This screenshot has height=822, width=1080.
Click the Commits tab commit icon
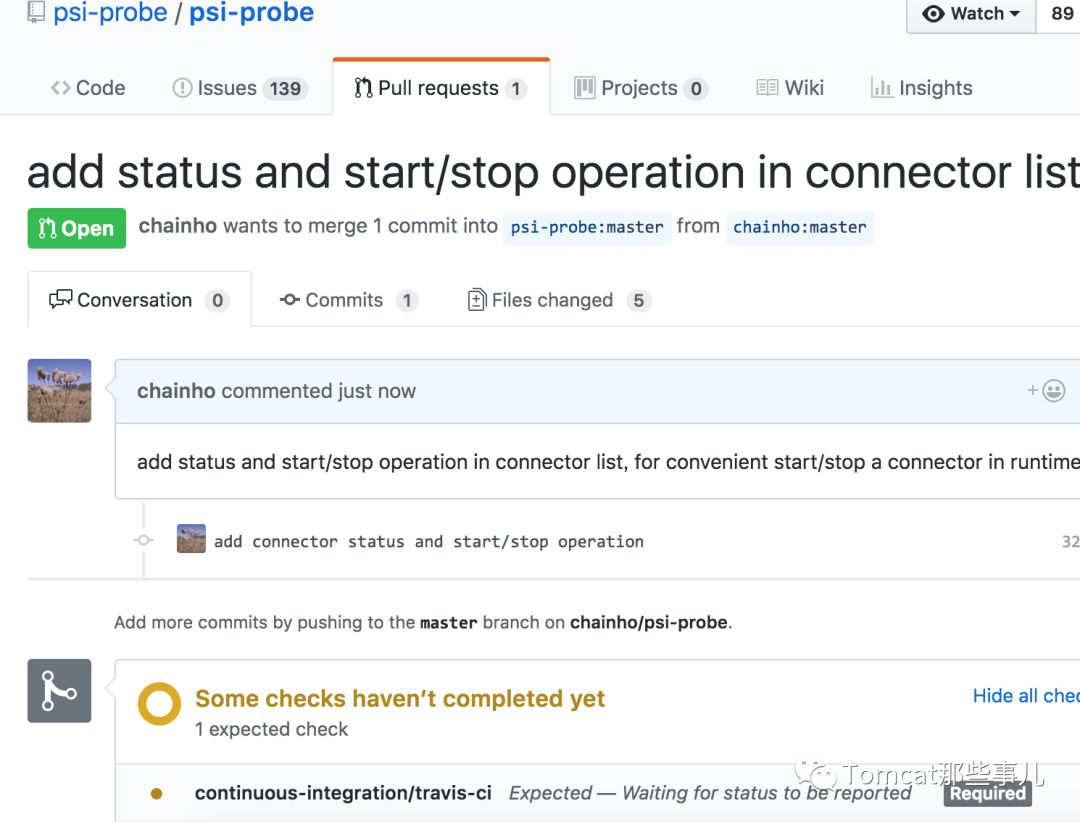(x=289, y=300)
